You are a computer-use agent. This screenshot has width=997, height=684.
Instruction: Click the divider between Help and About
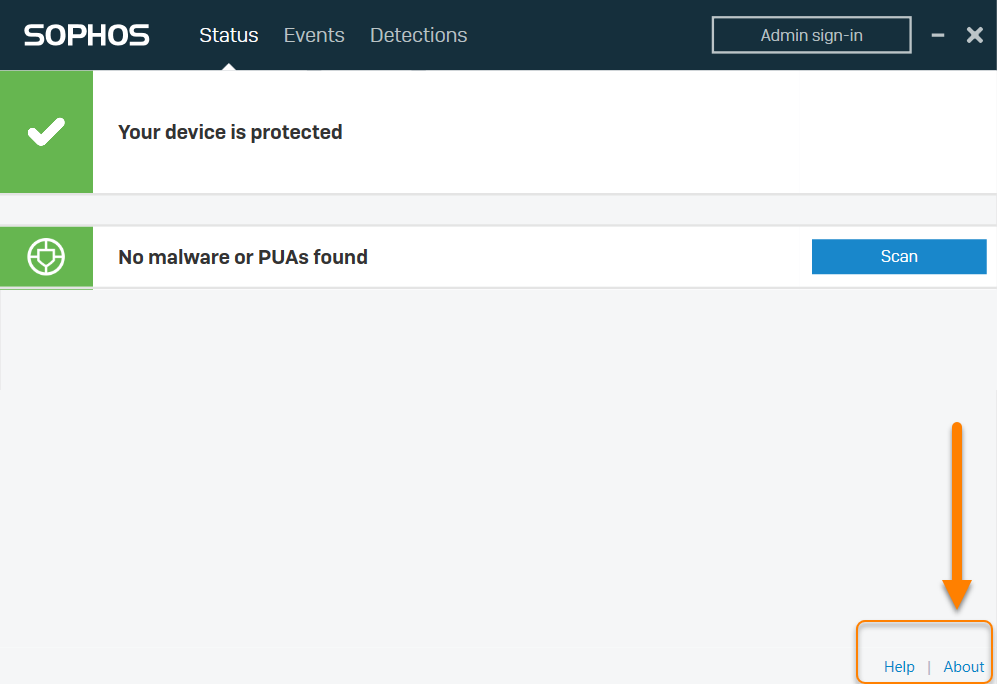click(929, 667)
